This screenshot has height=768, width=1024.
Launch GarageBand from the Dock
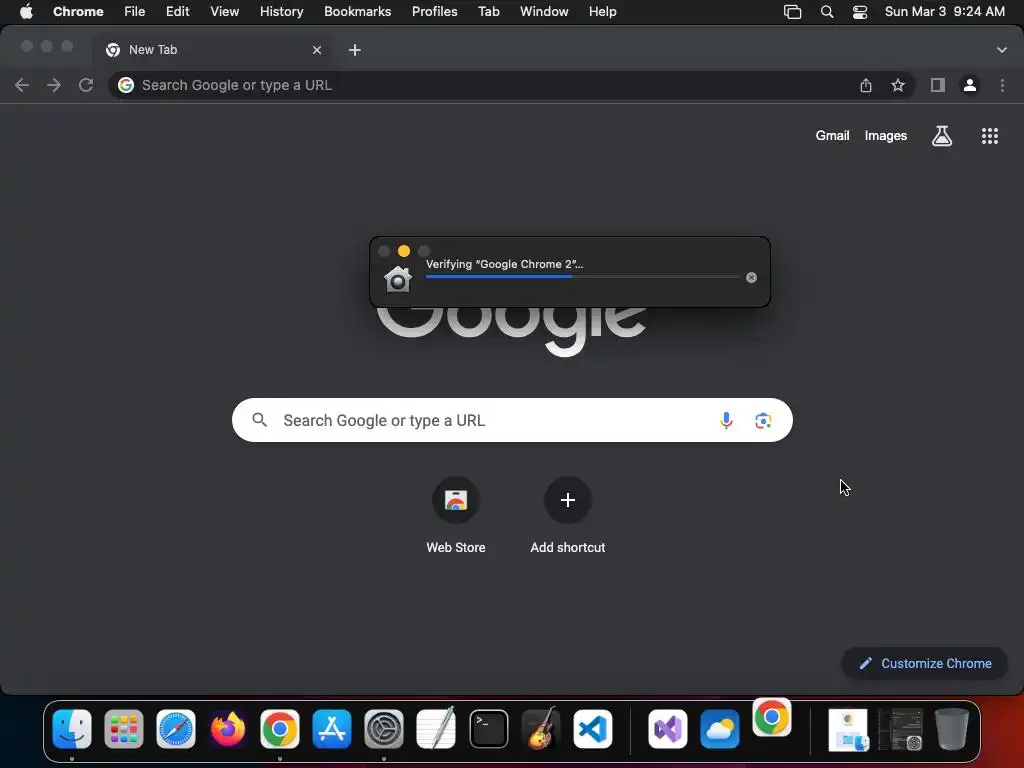pyautogui.click(x=541, y=729)
